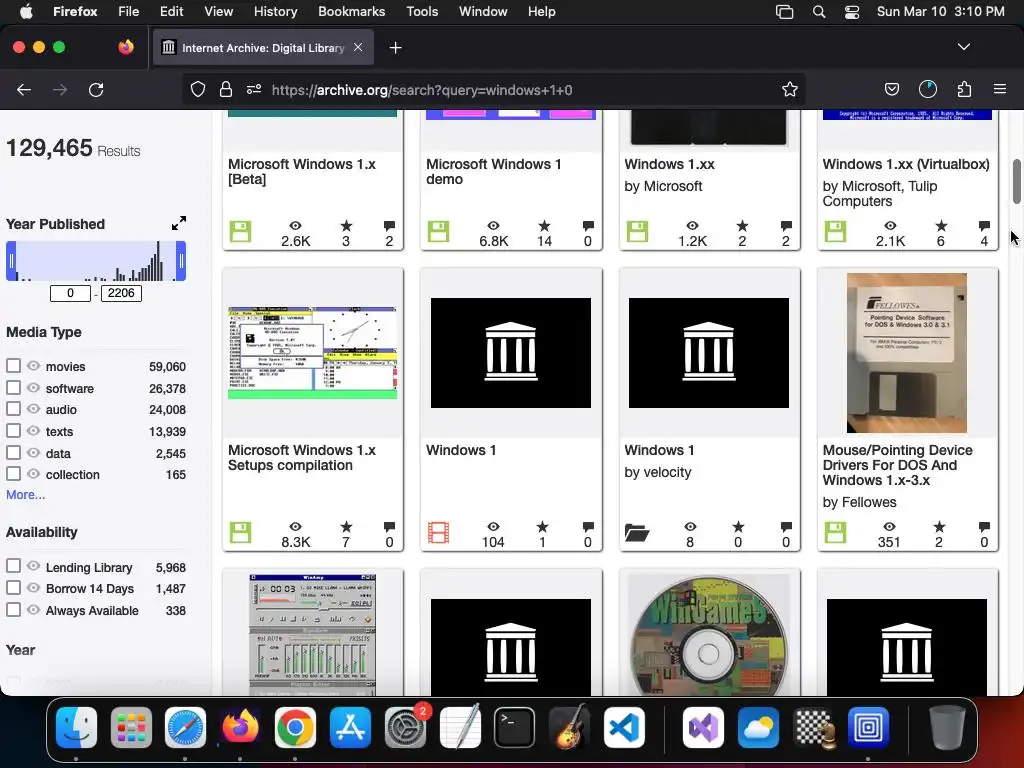Launch Safari from the dock
Viewport: 1024px width, 768px height.
click(x=185, y=727)
